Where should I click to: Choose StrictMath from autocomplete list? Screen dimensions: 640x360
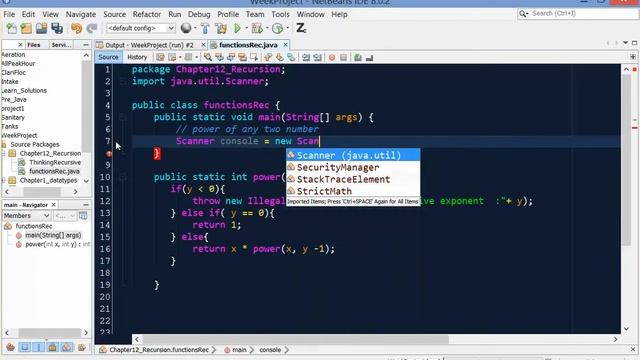(x=353, y=191)
